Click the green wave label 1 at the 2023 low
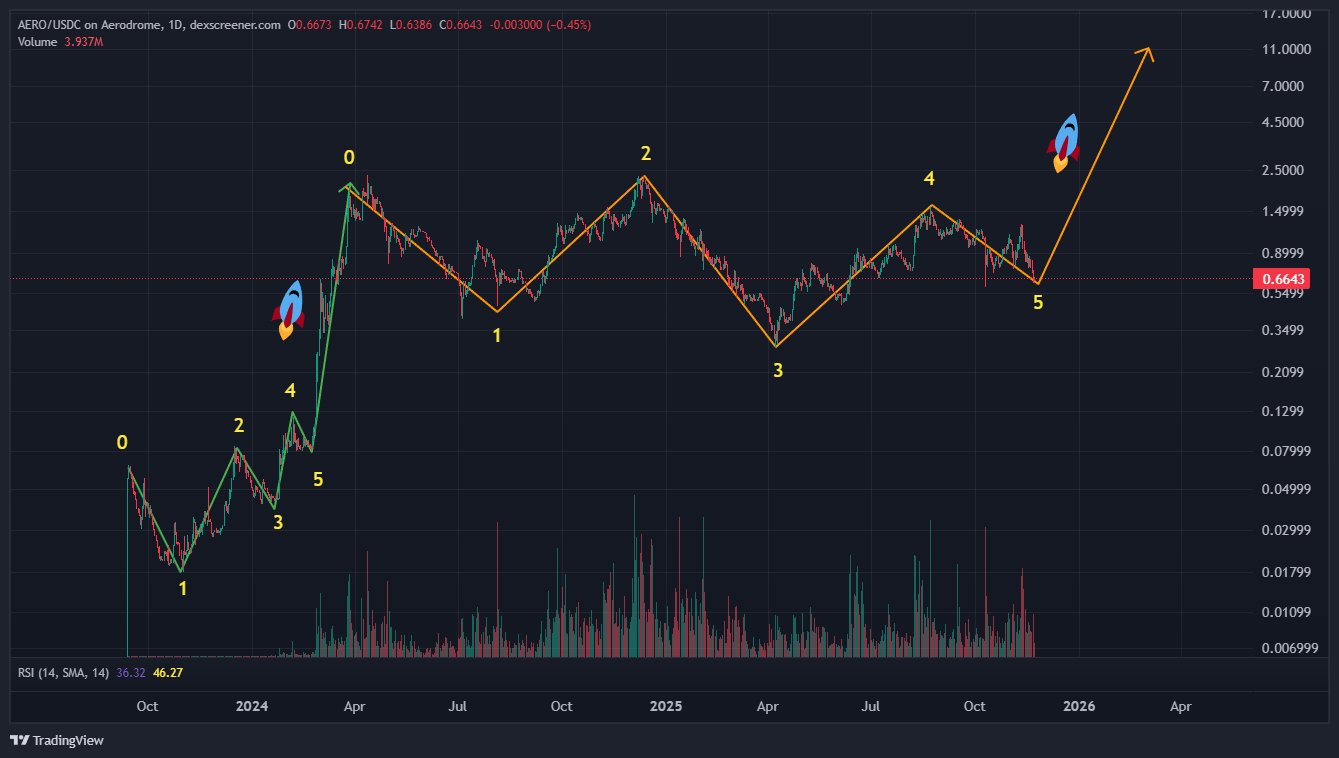The width and height of the screenshot is (1339, 758). click(182, 589)
